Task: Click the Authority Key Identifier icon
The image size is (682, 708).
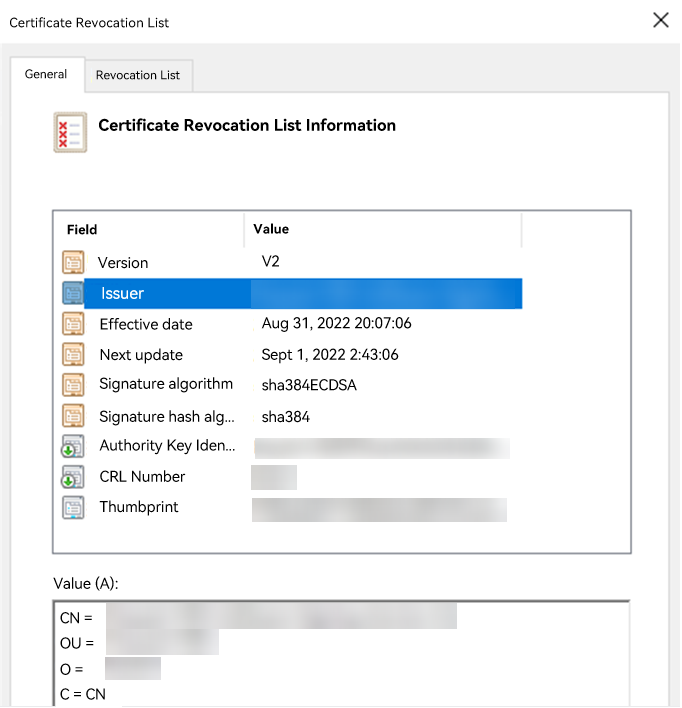Action: coord(73,446)
